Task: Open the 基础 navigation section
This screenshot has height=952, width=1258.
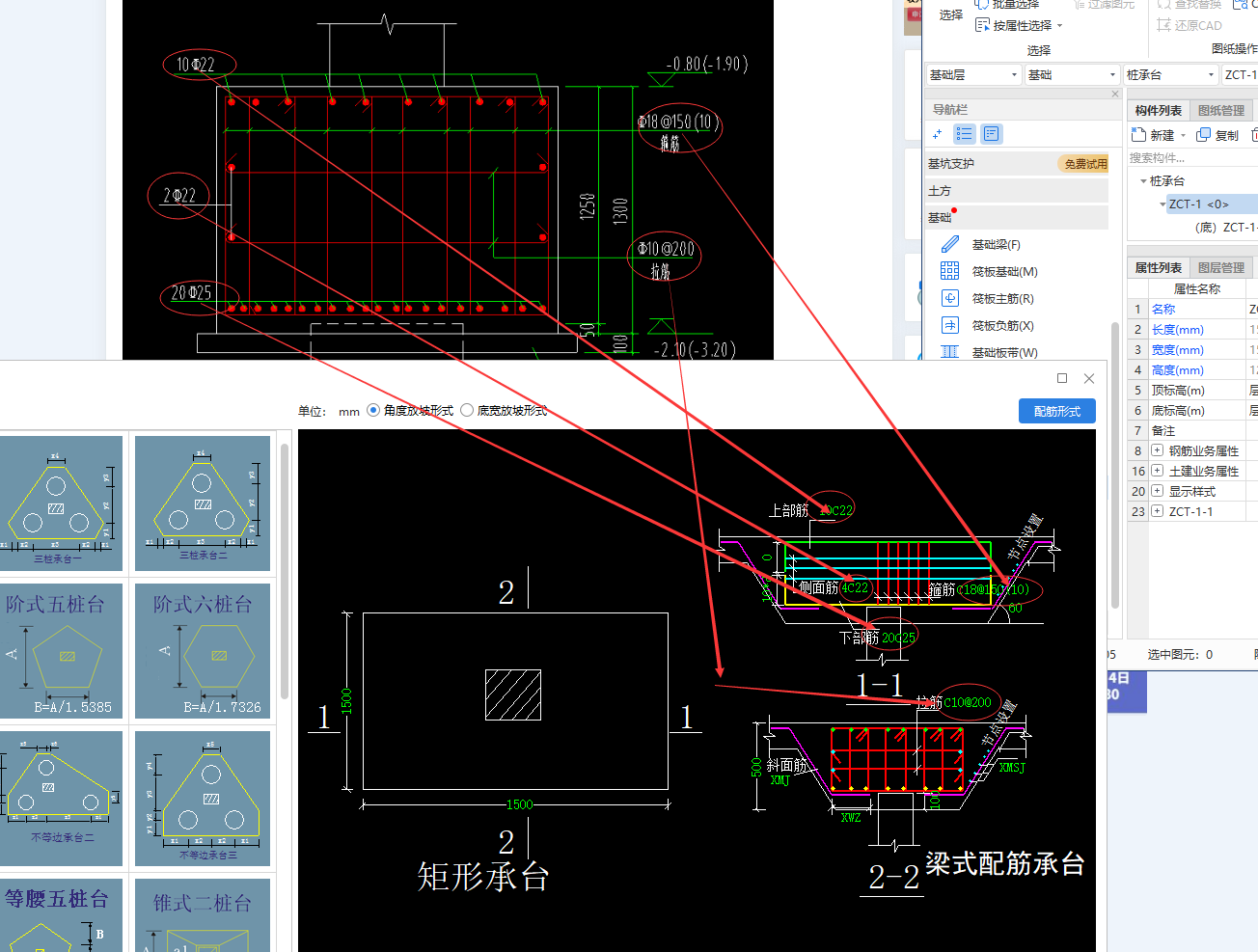Action: click(1017, 218)
